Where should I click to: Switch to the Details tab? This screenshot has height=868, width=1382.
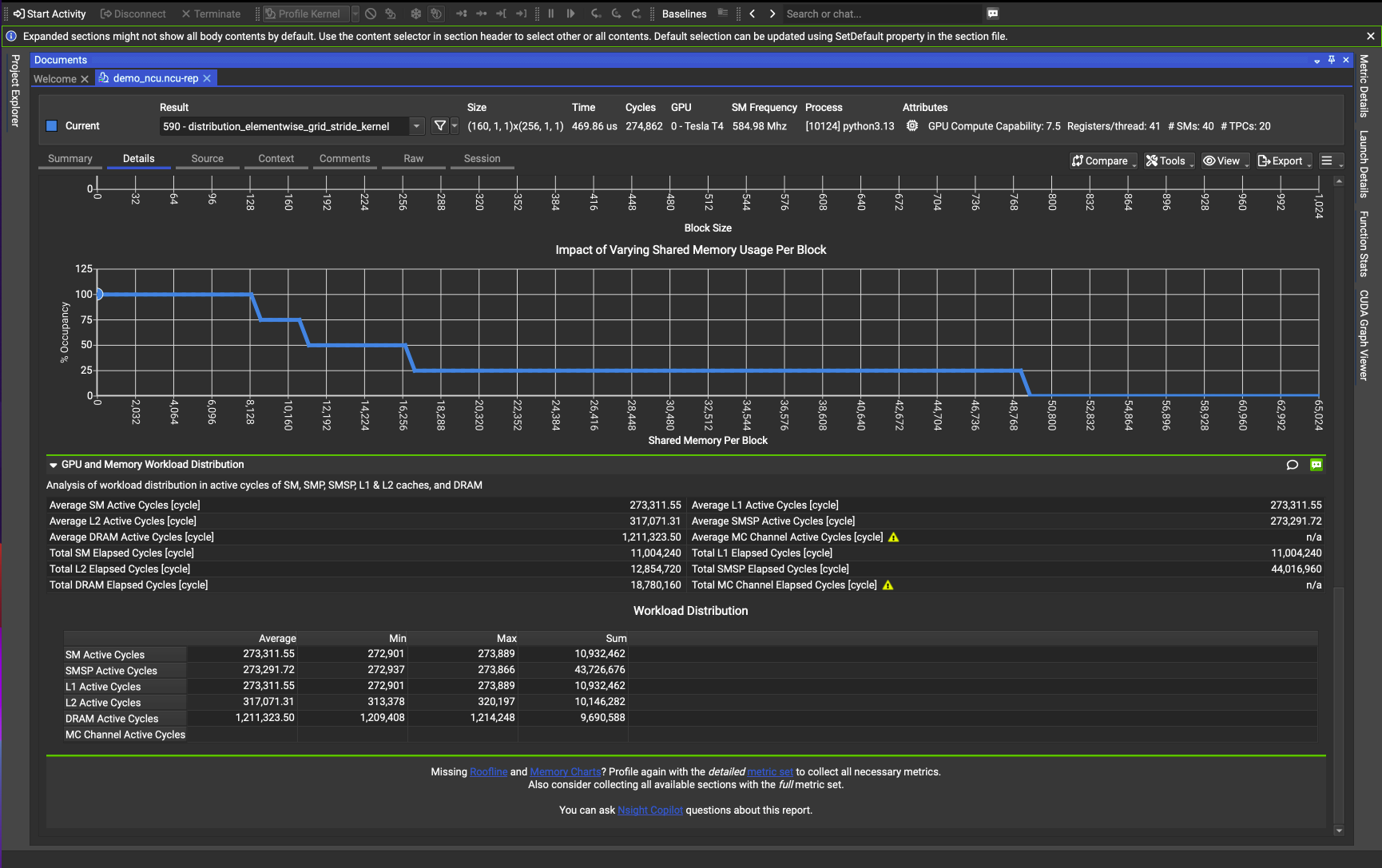pyautogui.click(x=139, y=159)
